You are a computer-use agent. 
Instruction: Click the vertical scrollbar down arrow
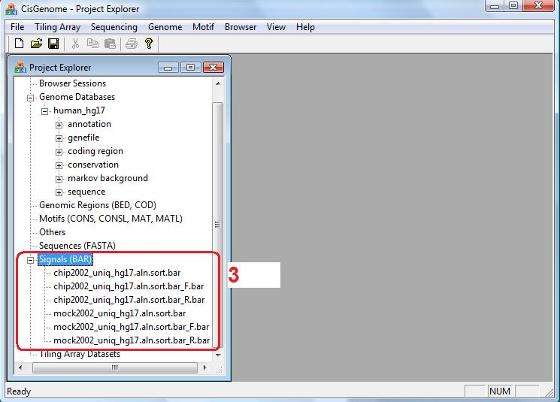(x=218, y=355)
